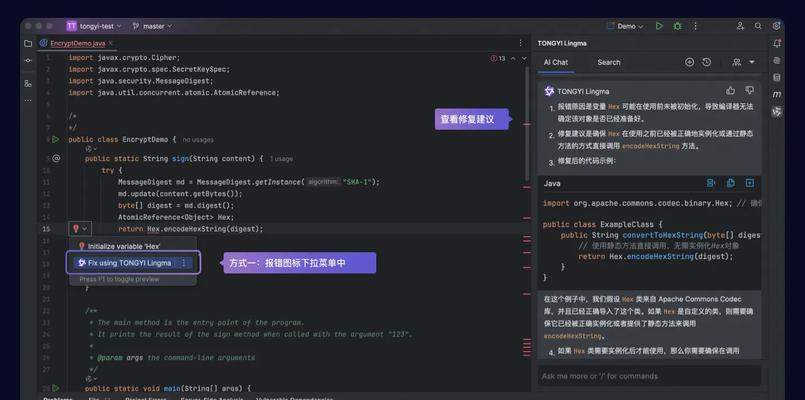805x400 pixels.
Task: Switch to the Search tab
Action: click(x=609, y=62)
